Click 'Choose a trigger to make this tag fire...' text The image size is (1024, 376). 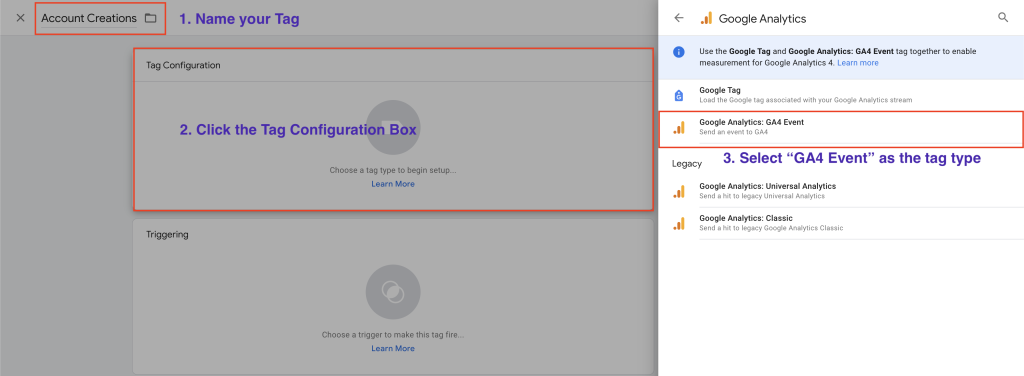(x=393, y=335)
